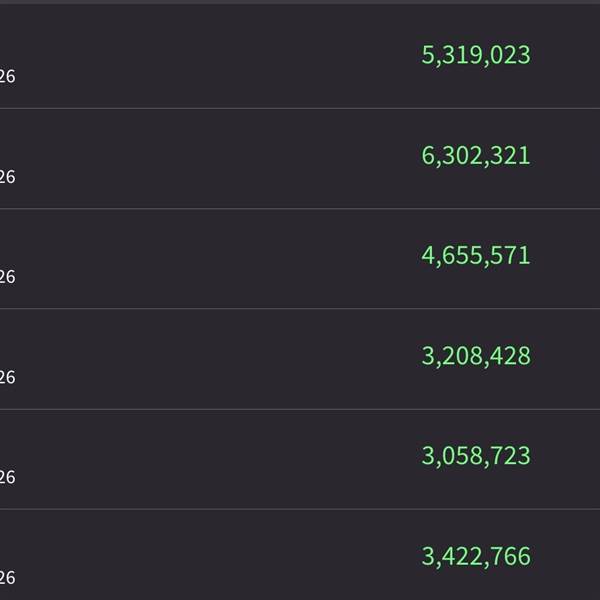Image resolution: width=600 pixels, height=600 pixels.
Task: Click the "26" text in the 6,302,321 row
Action: (7, 177)
